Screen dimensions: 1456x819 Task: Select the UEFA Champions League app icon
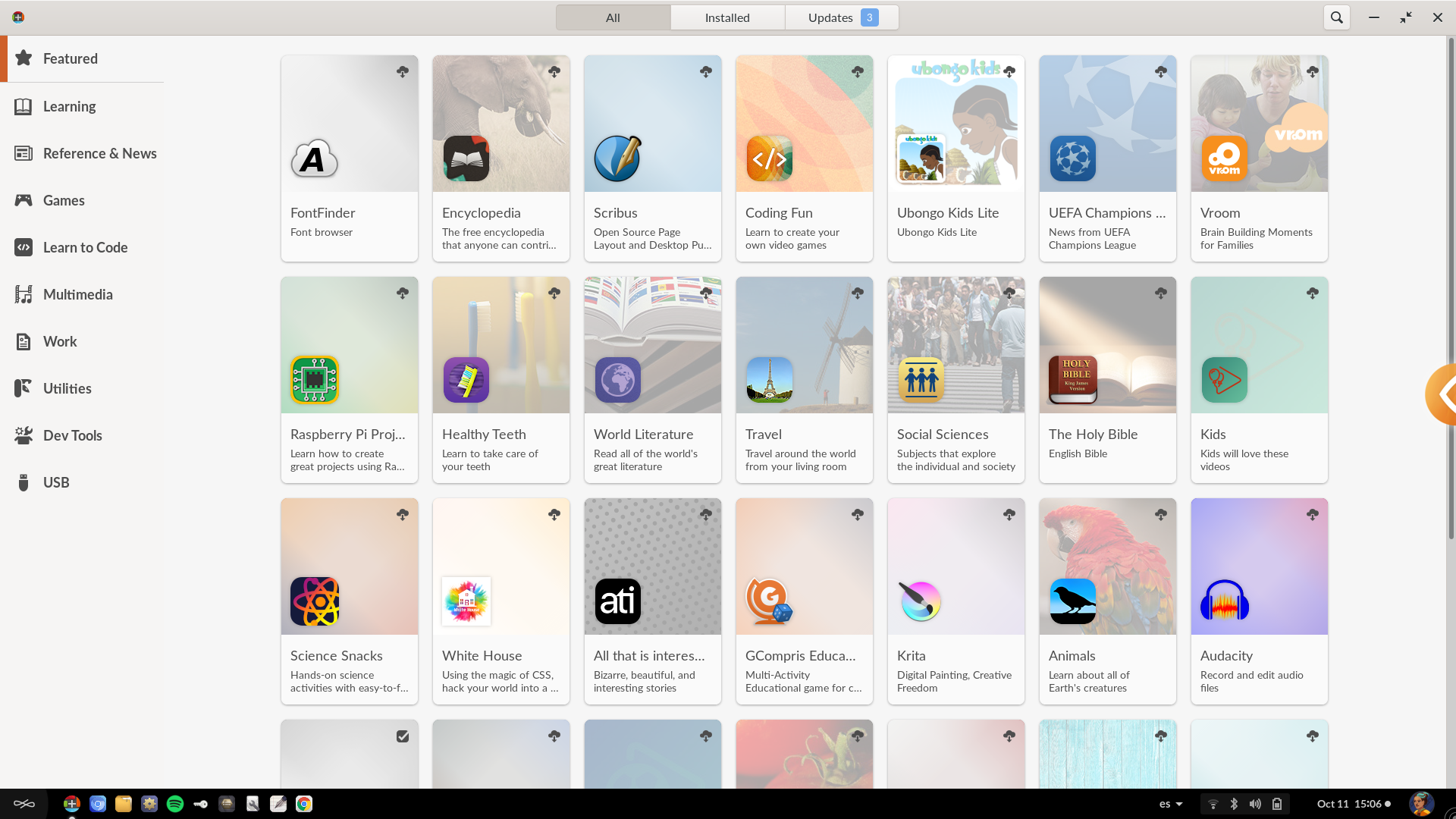1073,159
